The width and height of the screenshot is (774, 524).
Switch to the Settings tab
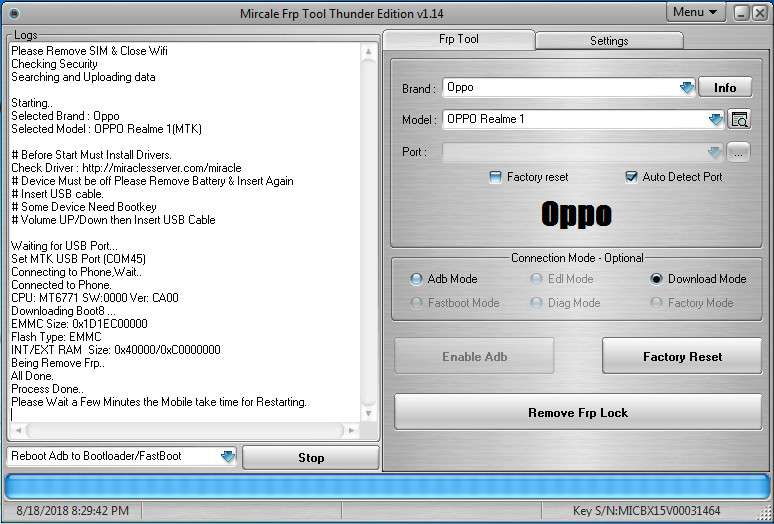pos(609,40)
